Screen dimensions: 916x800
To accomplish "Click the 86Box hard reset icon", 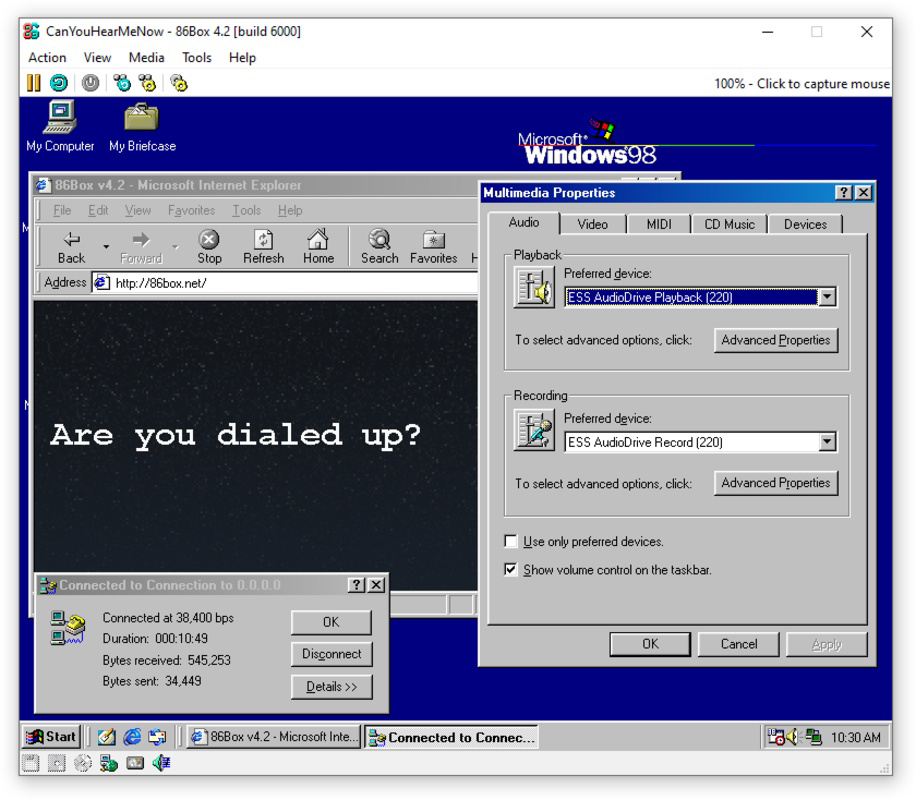I will tap(58, 83).
